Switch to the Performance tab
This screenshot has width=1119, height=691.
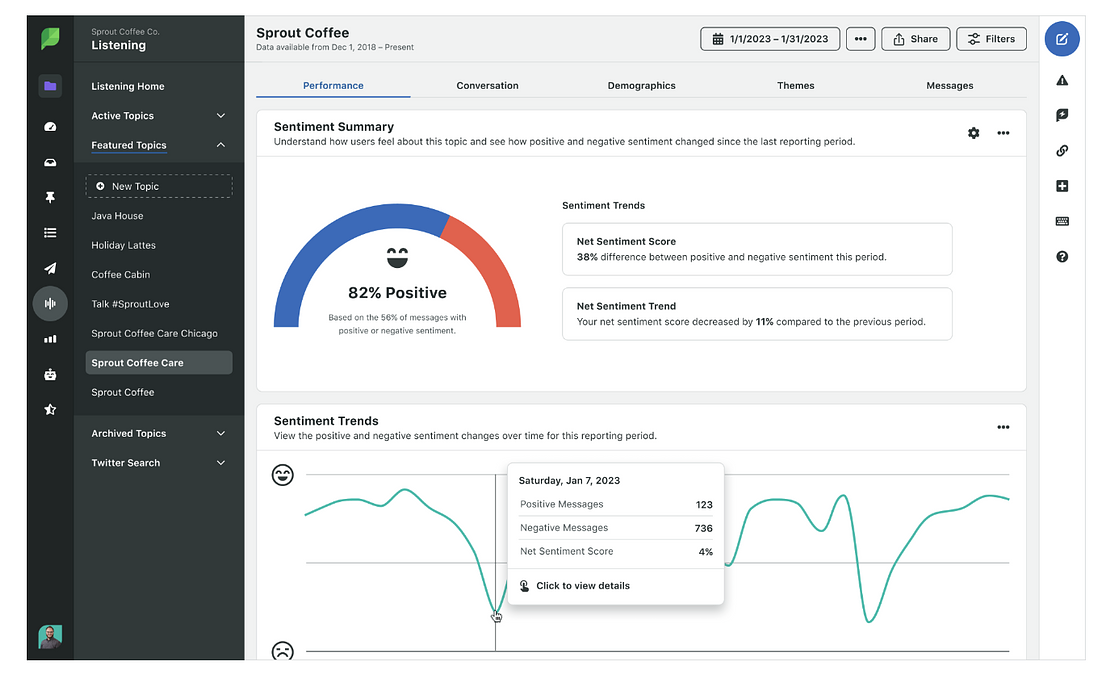tap(333, 86)
